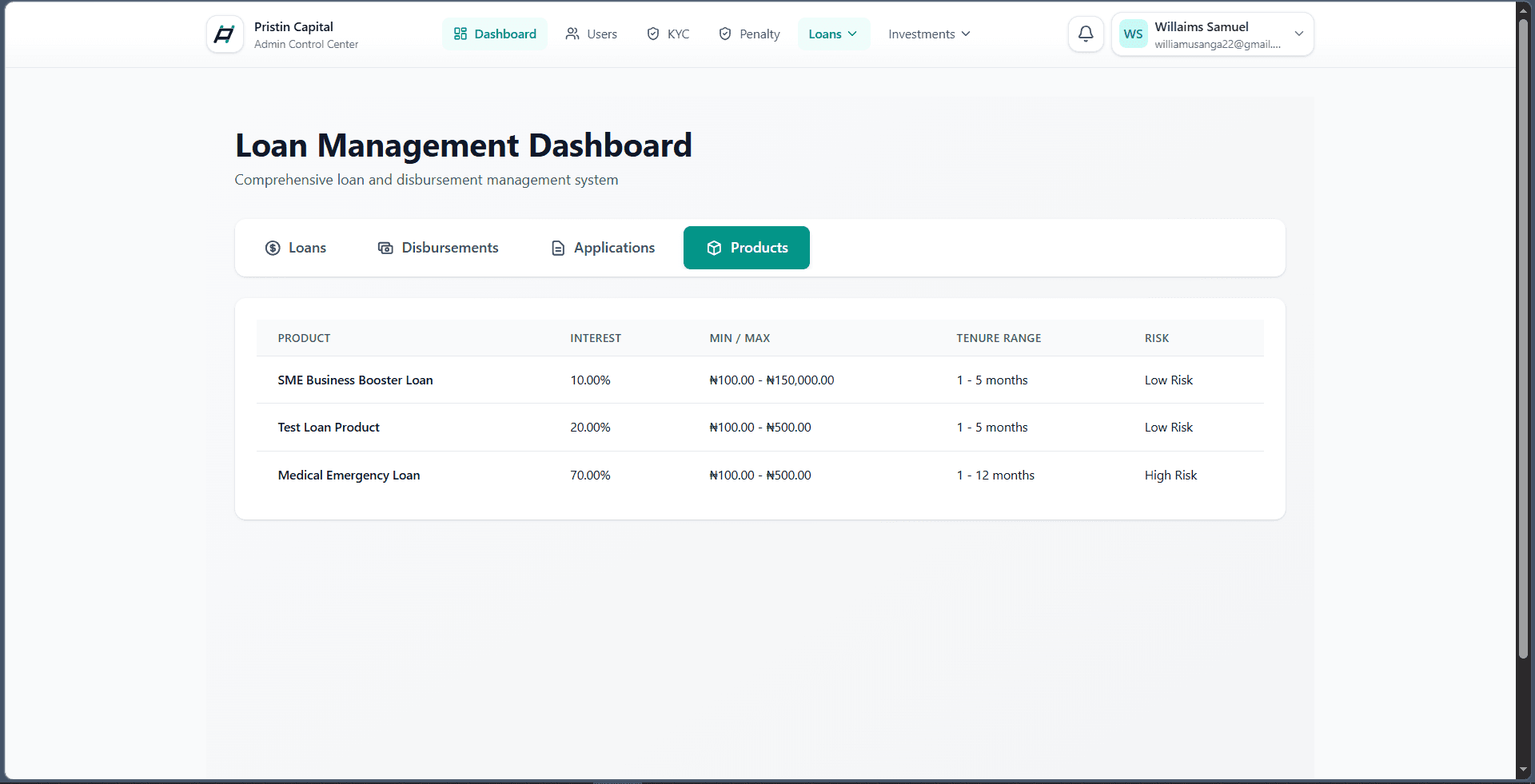The image size is (1535, 784).
Task: Click the scrollbar down arrow
Action: tap(1524, 770)
